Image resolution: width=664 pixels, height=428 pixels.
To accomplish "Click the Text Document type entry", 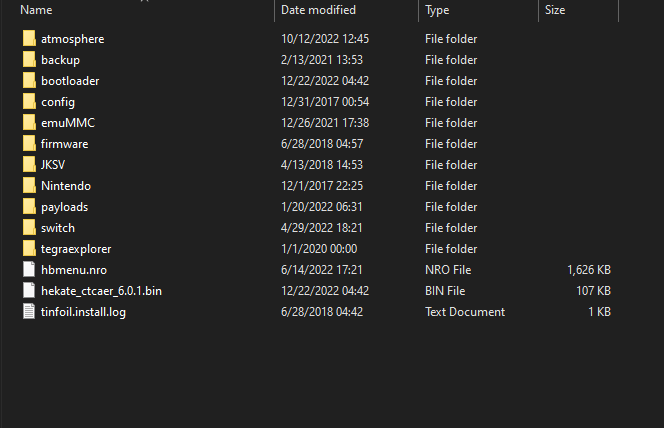I will click(x=465, y=312).
